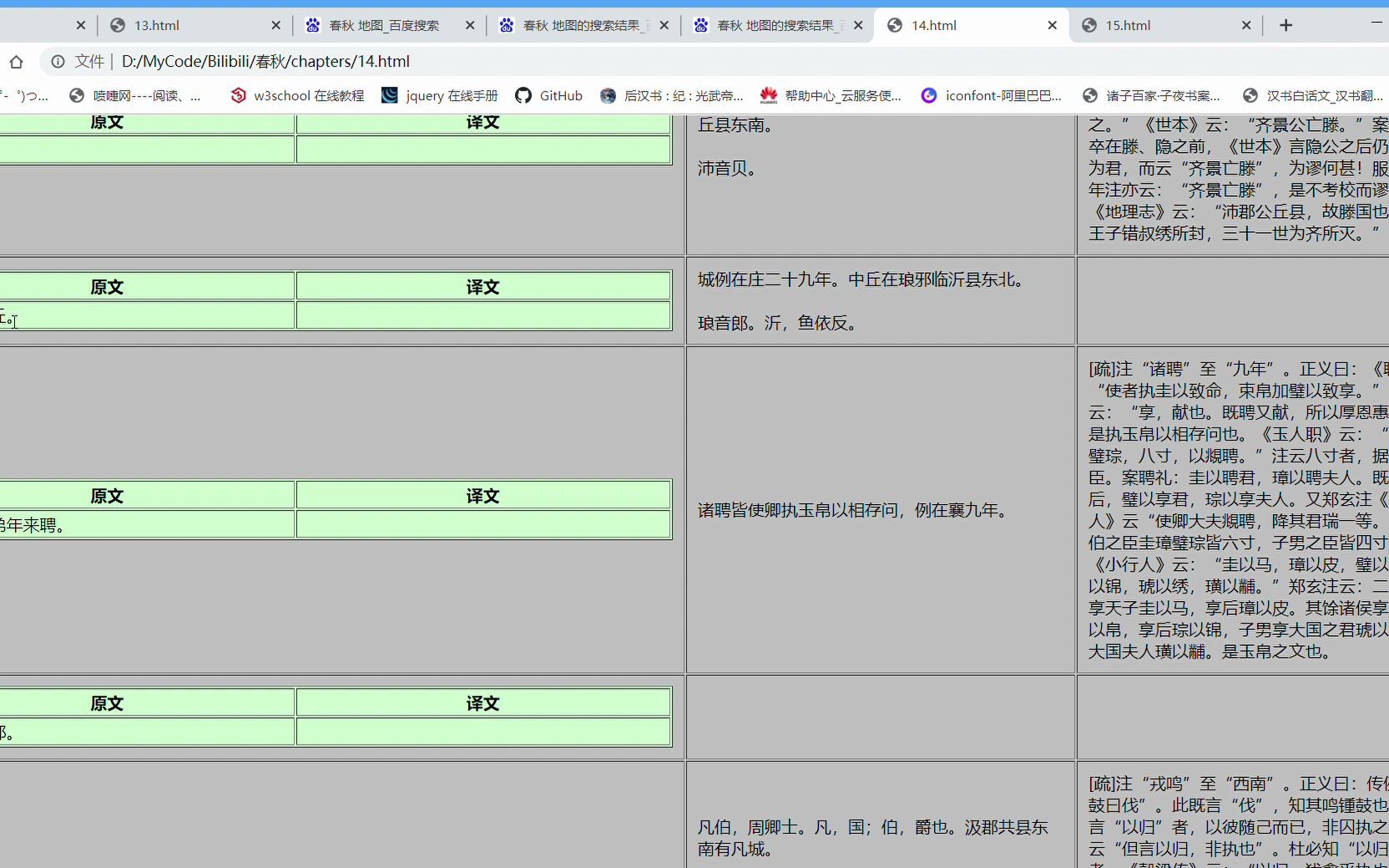The height and width of the screenshot is (868, 1389).
Task: Open the 诸子百家-子夜书案 bookmark
Action: [1151, 95]
